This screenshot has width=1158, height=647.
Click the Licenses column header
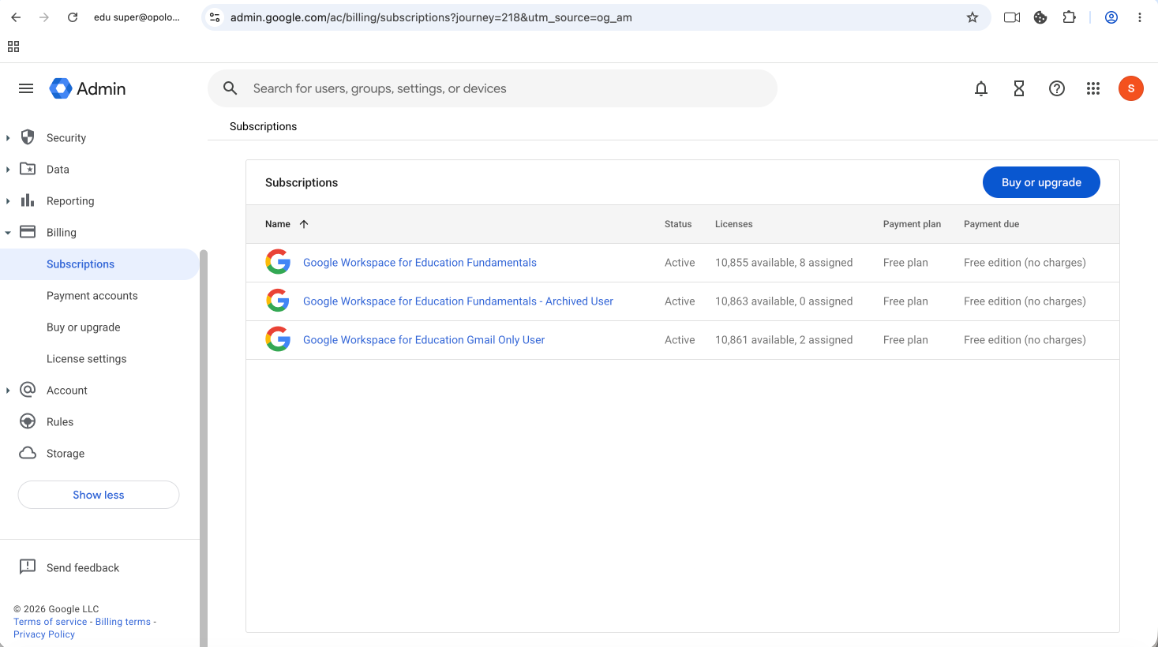point(733,224)
